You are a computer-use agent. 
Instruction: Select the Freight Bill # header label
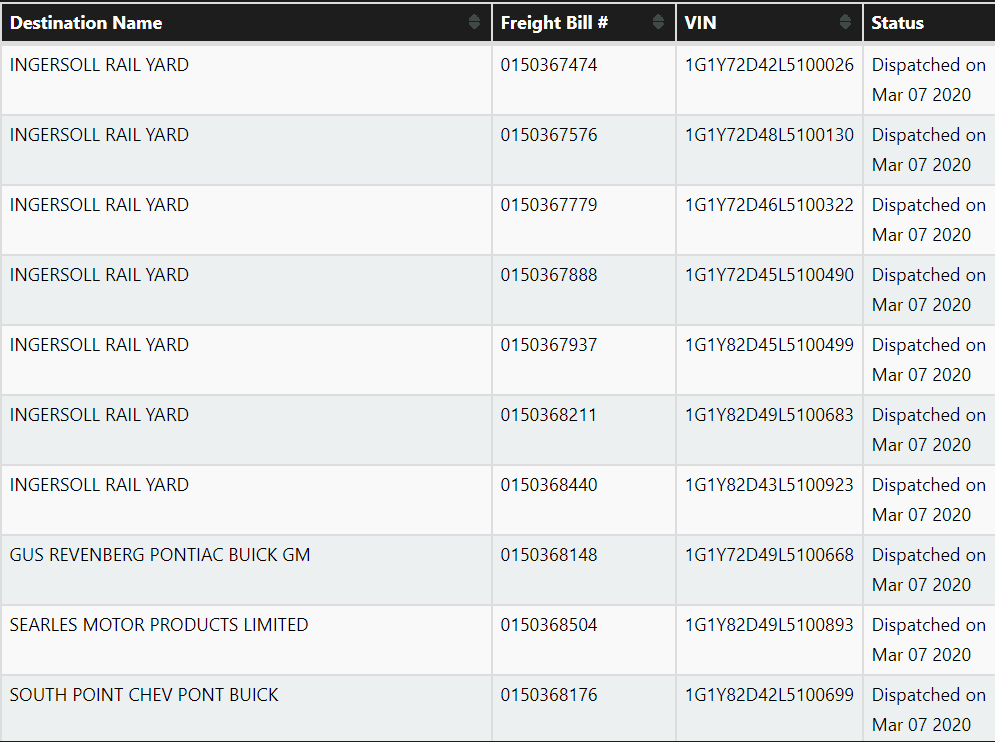[555, 22]
